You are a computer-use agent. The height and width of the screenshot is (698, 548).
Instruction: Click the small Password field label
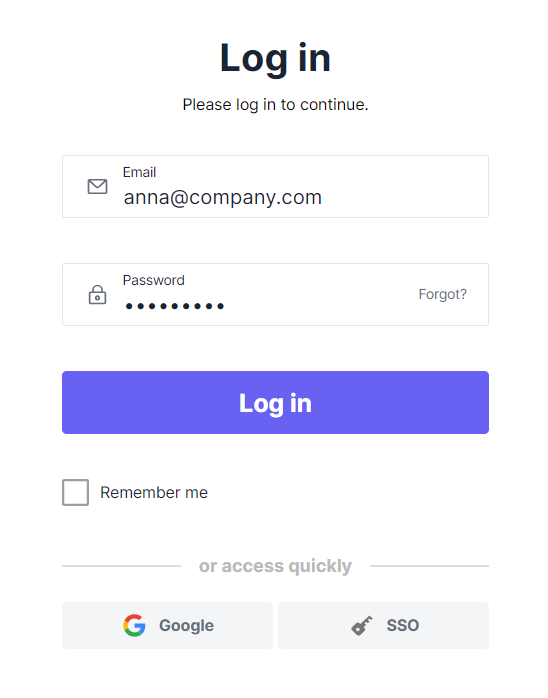[x=154, y=280]
